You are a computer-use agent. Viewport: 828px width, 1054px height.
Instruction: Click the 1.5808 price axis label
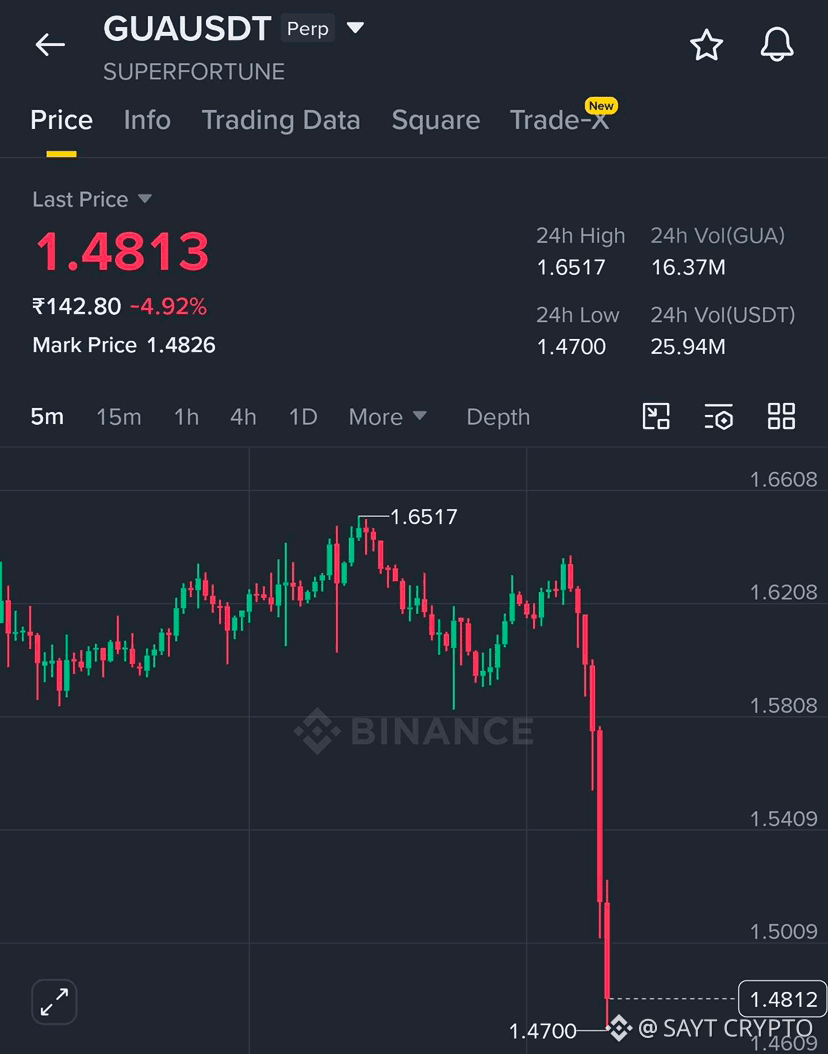coord(784,705)
